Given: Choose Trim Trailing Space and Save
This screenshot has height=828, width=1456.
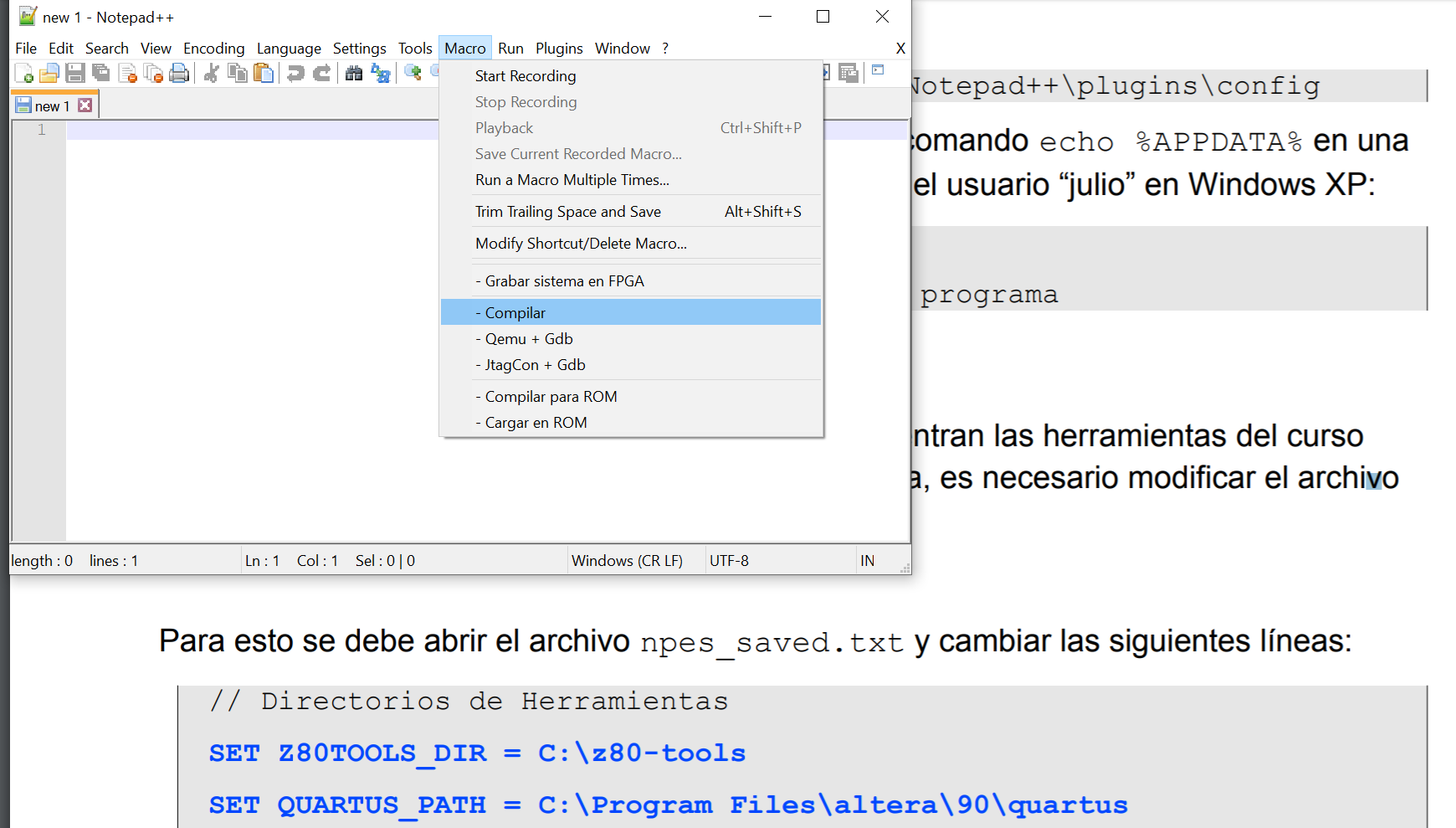Looking at the screenshot, I should point(631,211).
